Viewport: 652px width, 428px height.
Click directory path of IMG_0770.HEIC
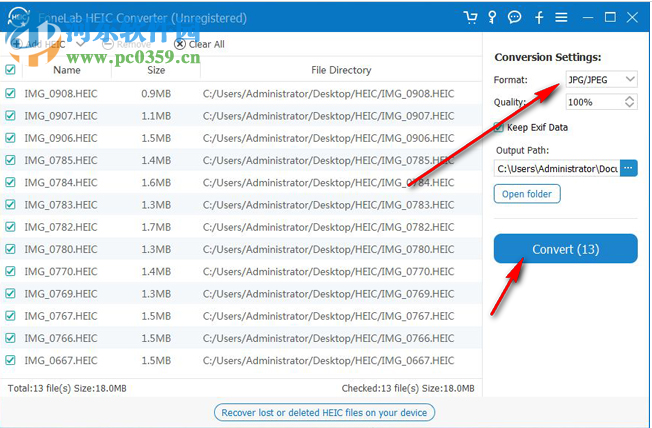point(328,272)
